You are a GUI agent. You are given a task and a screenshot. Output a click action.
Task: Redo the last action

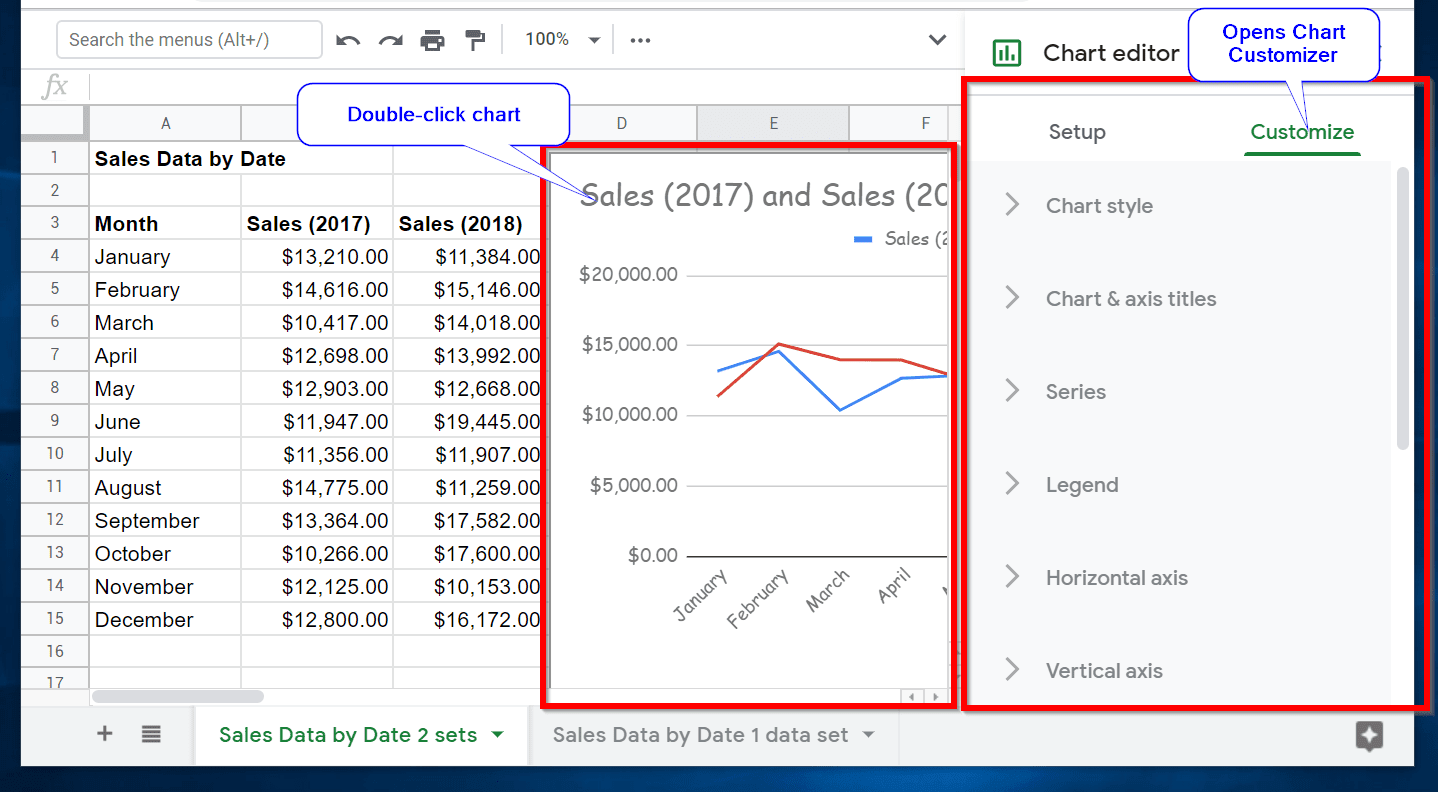(x=390, y=39)
